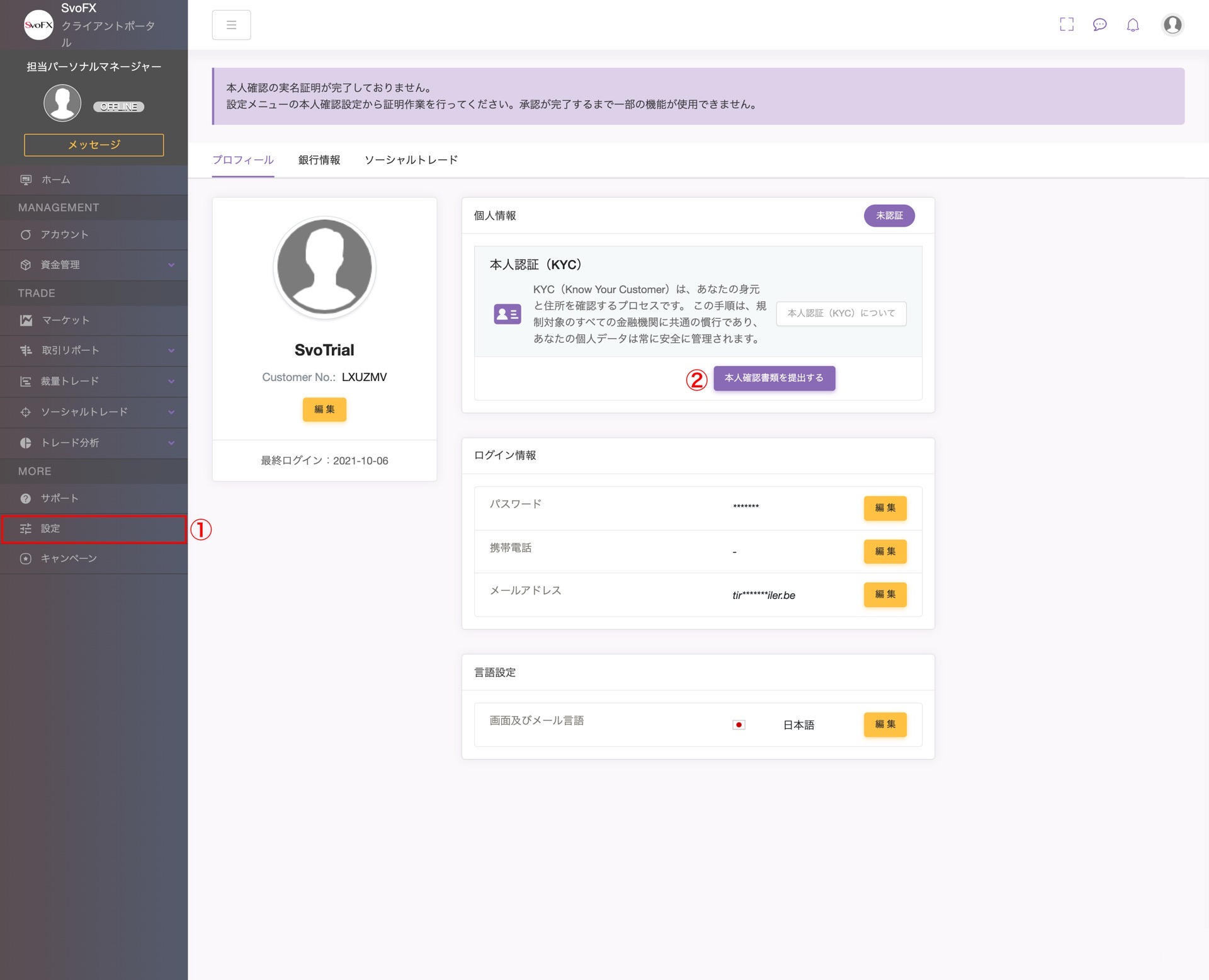Toggle the hamburger menu button
This screenshot has width=1209, height=980.
pyautogui.click(x=231, y=25)
